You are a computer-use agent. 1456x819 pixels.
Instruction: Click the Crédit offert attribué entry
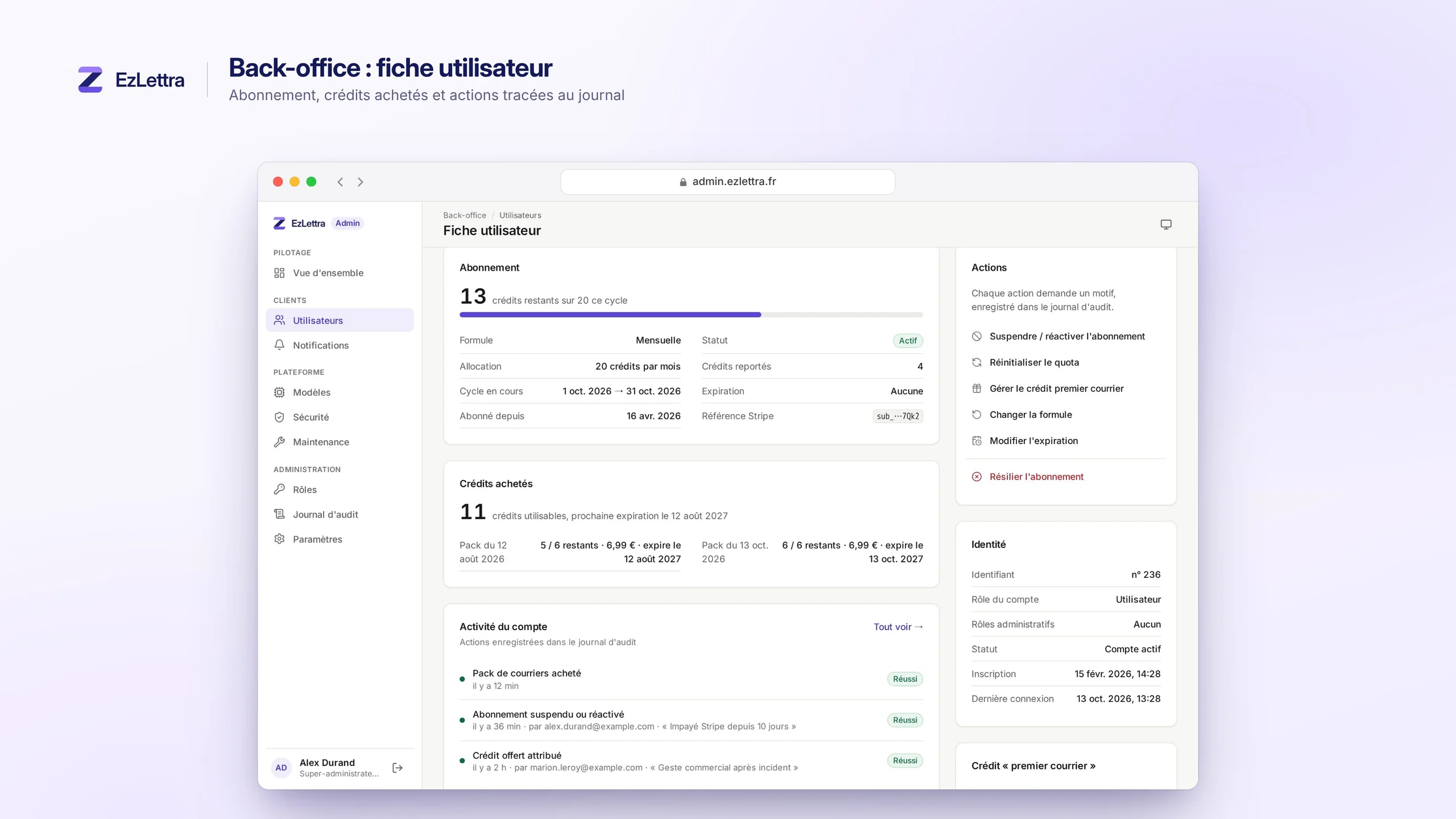click(691, 761)
